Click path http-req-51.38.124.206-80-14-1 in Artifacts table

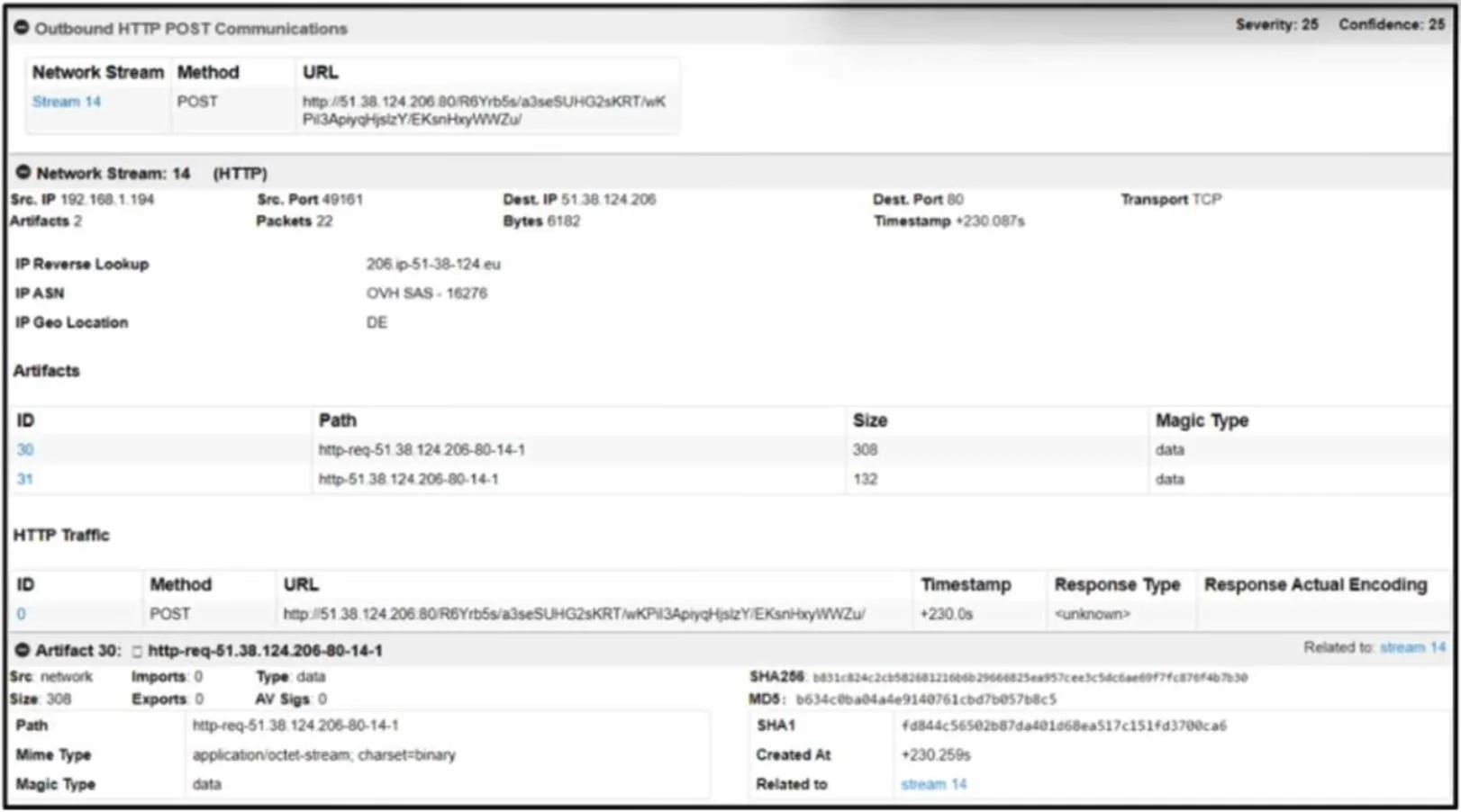pos(422,450)
